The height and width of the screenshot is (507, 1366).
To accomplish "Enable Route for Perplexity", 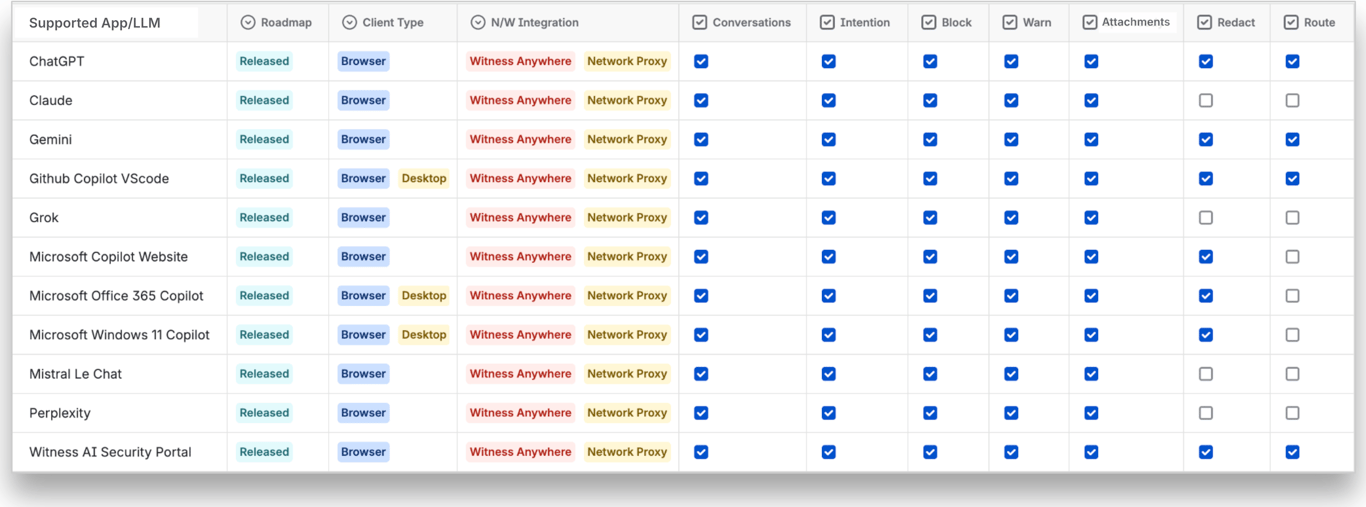I will [x=1293, y=413].
